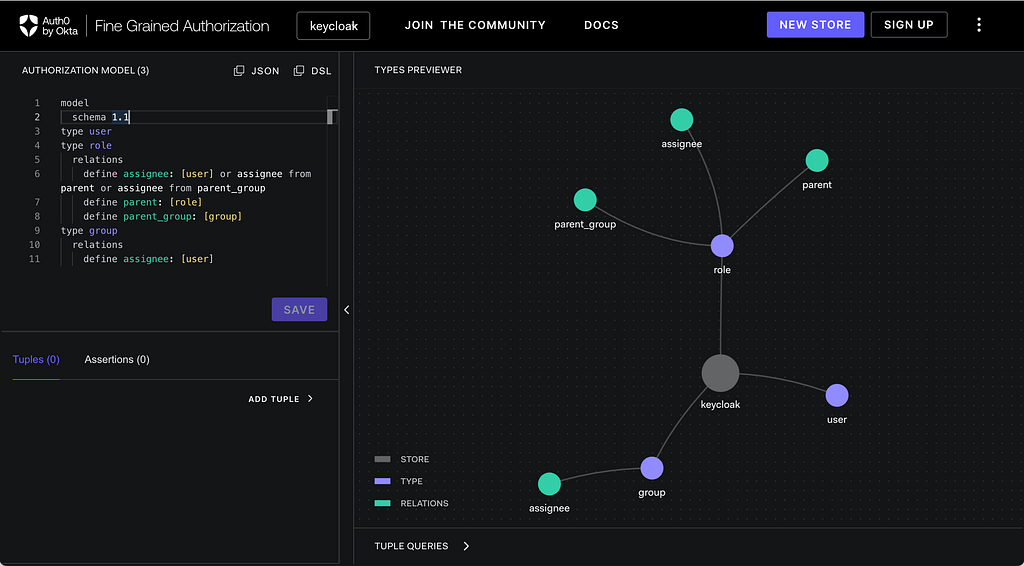Select the keycloak store node
This screenshot has height=566, width=1024.
720,373
